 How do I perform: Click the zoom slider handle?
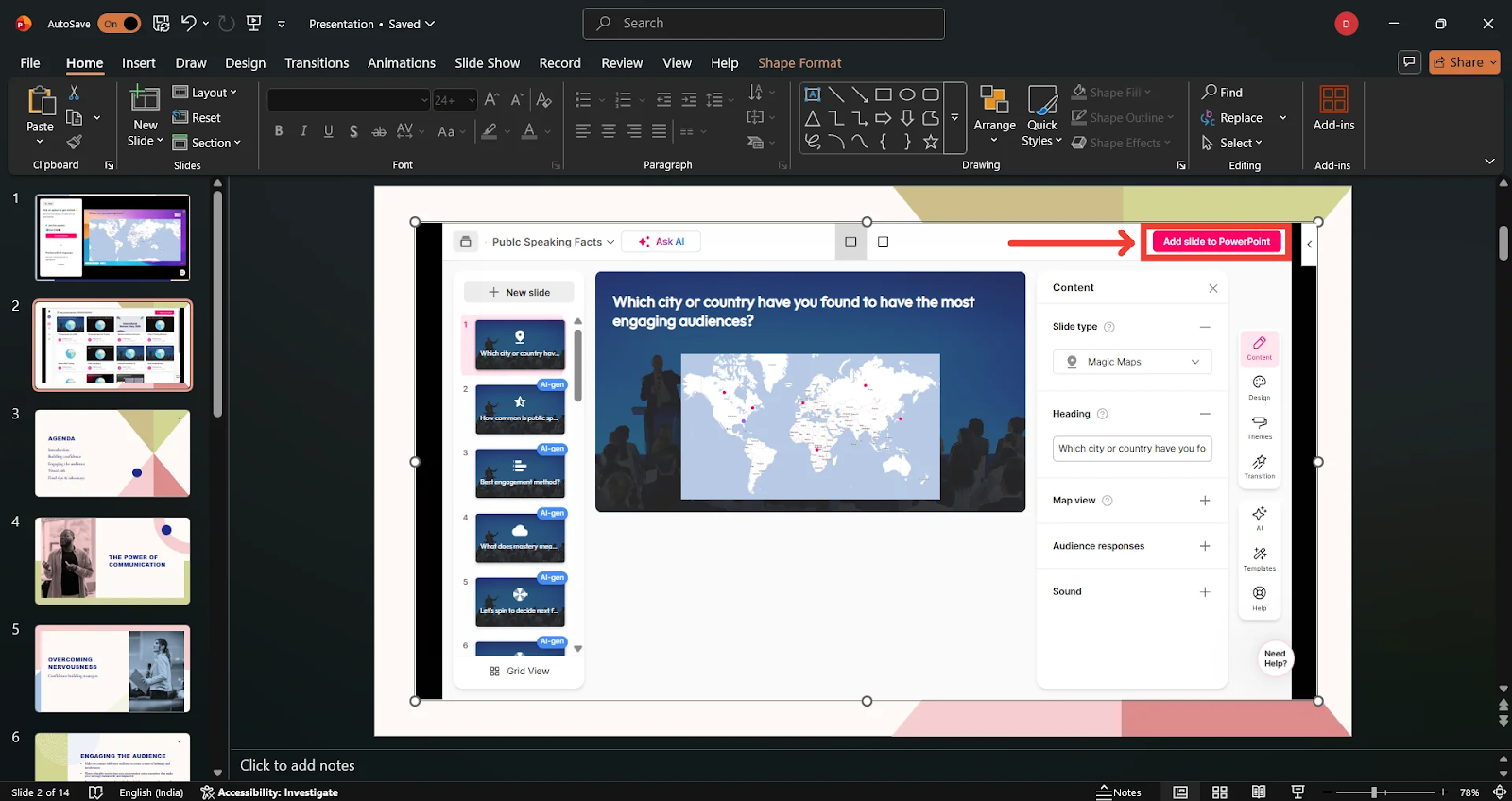(x=1374, y=792)
